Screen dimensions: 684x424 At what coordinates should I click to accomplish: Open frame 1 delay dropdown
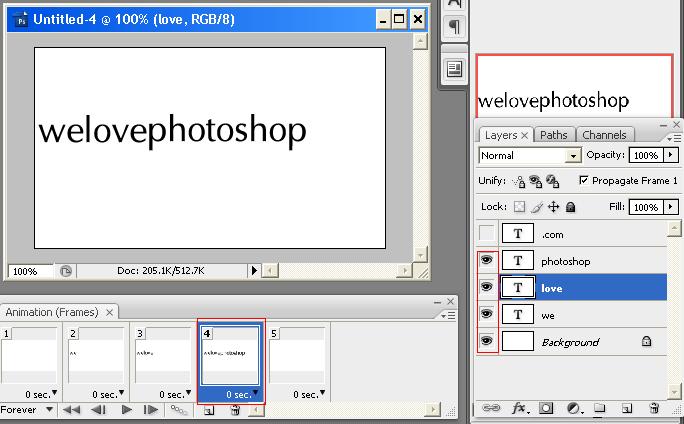click(54, 393)
